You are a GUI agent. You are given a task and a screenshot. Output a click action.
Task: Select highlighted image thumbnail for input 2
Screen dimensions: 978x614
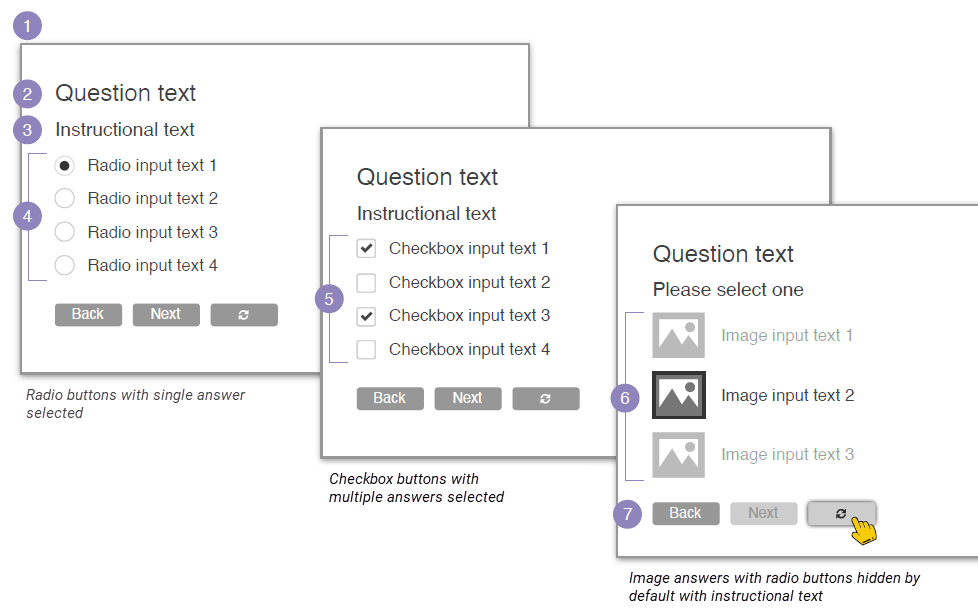point(679,395)
